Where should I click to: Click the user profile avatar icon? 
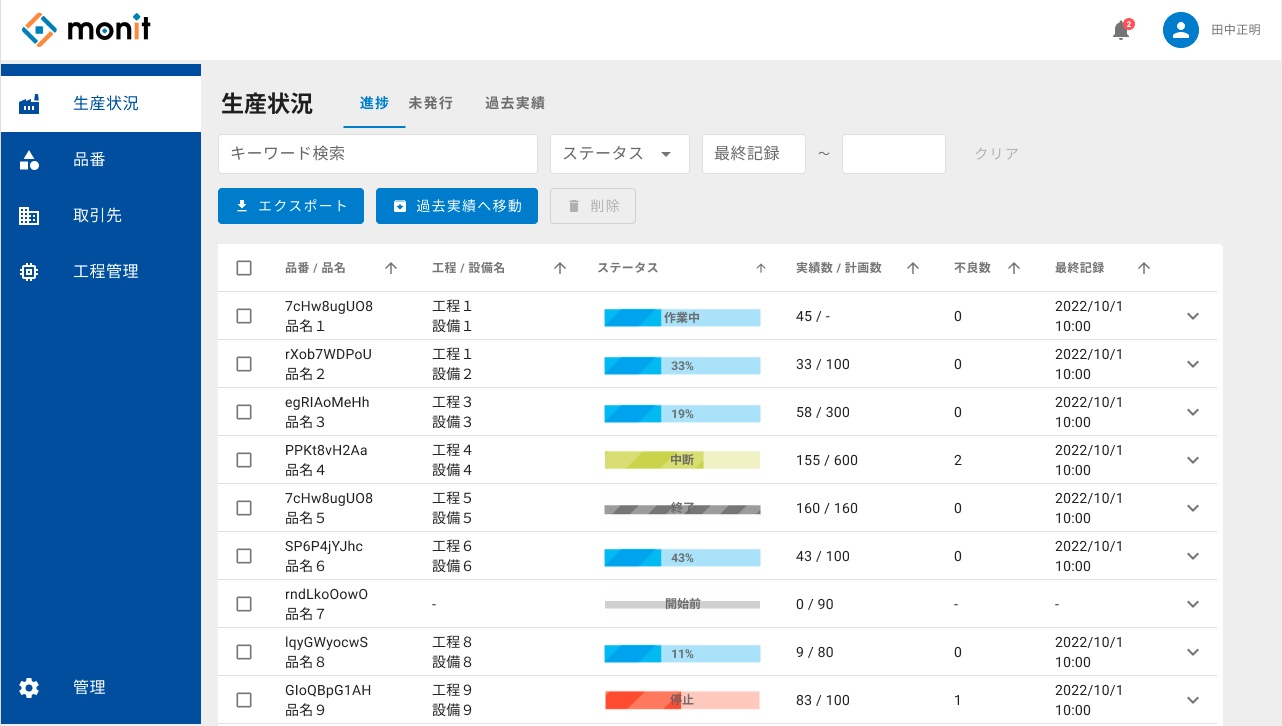coord(1180,30)
